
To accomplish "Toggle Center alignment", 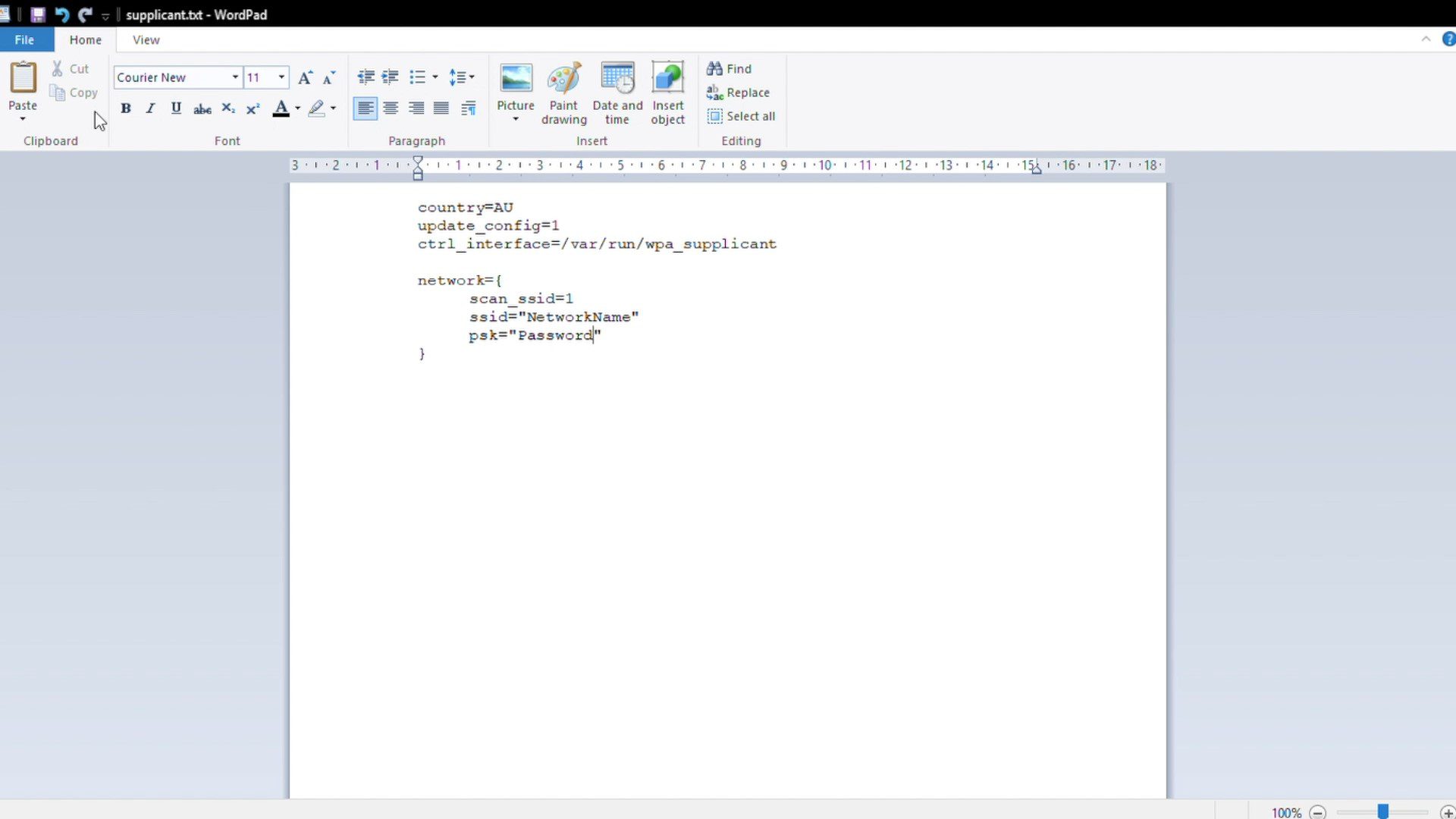I will [x=391, y=108].
